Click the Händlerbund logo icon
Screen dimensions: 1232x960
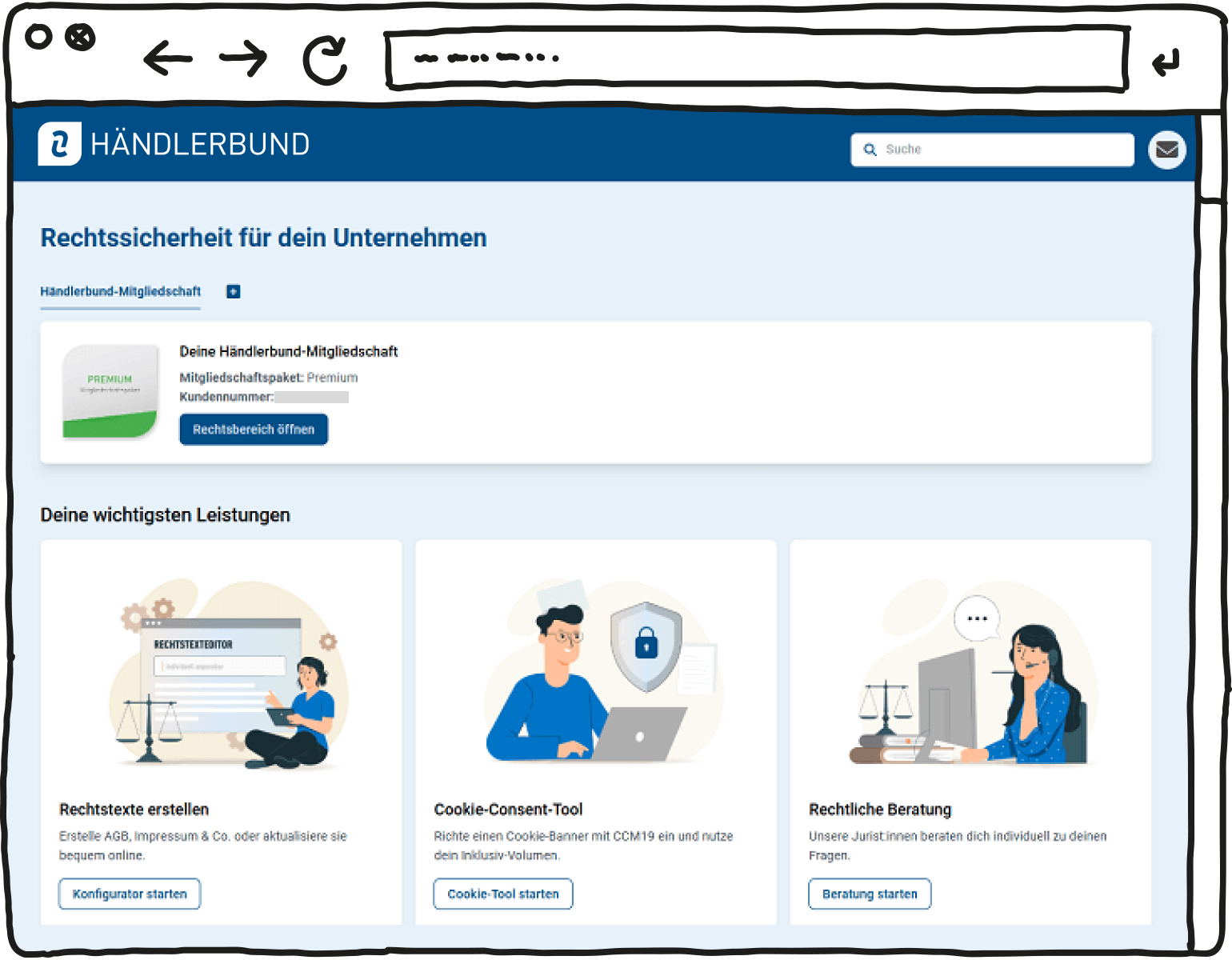tap(59, 144)
